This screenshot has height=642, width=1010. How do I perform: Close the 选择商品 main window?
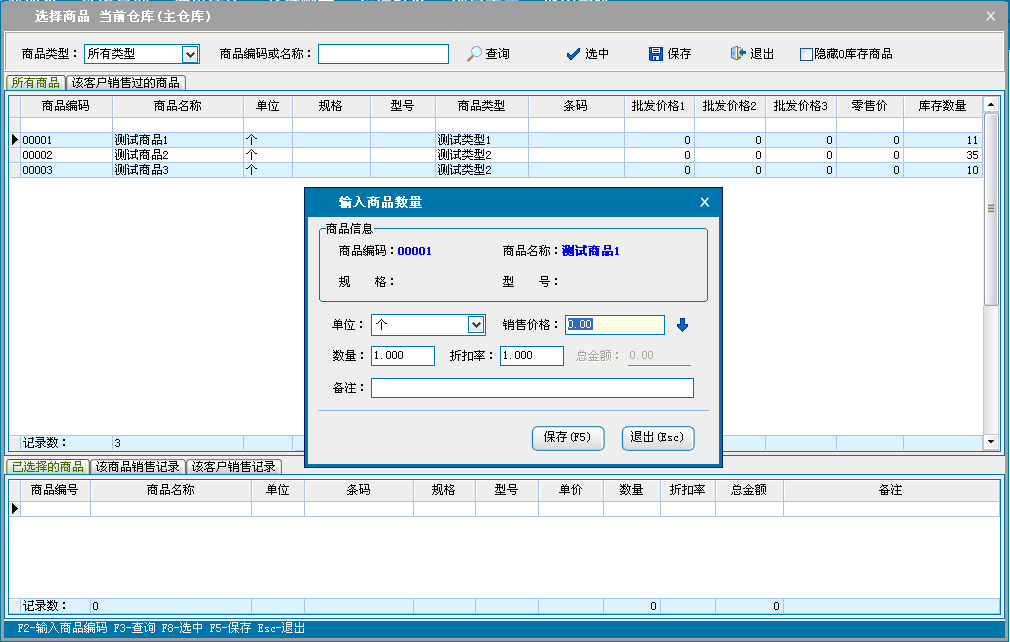(990, 16)
